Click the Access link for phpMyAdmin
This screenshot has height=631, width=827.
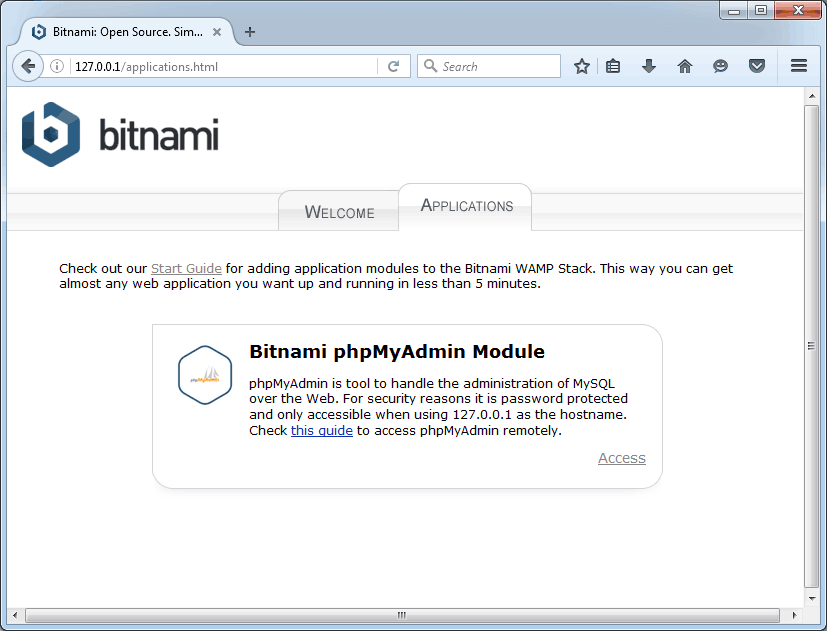coord(621,458)
